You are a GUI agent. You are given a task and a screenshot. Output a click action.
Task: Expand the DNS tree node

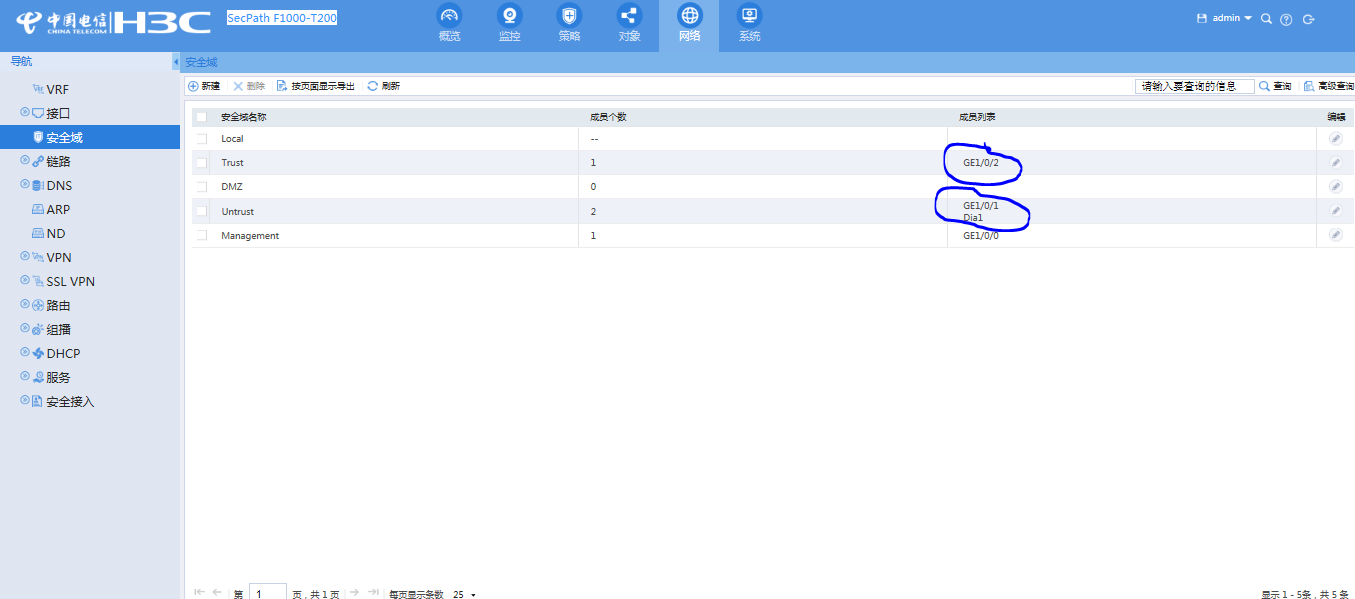coord(25,185)
